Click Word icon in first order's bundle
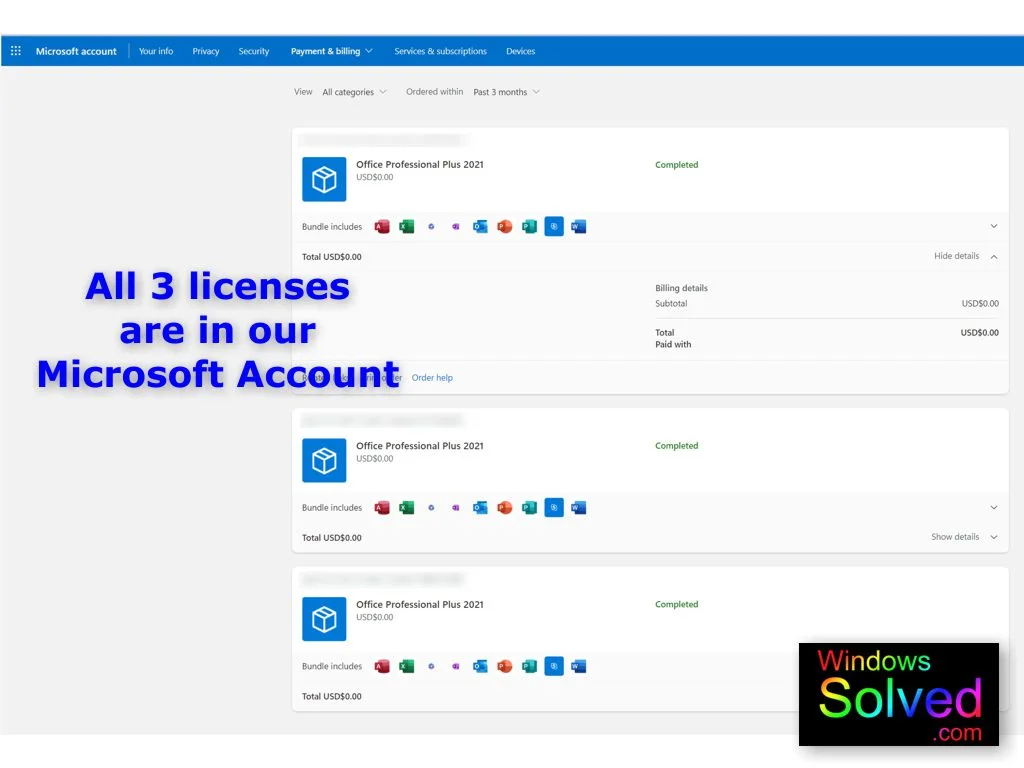Screen dimensions: 1024x768 point(579,227)
